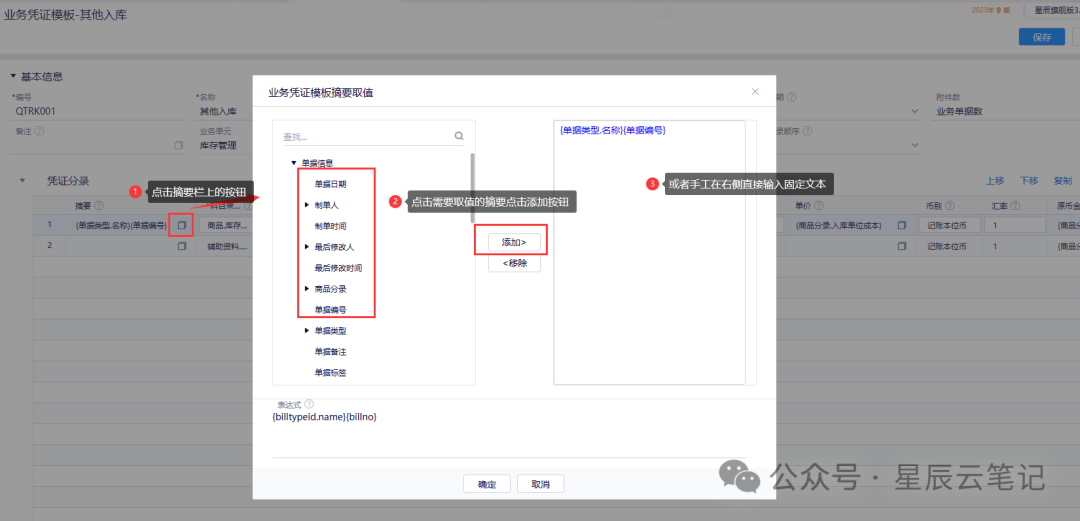Click expression text {billtypeid.name}{billno}
Image resolution: width=1080 pixels, height=521 pixels.
324,417
